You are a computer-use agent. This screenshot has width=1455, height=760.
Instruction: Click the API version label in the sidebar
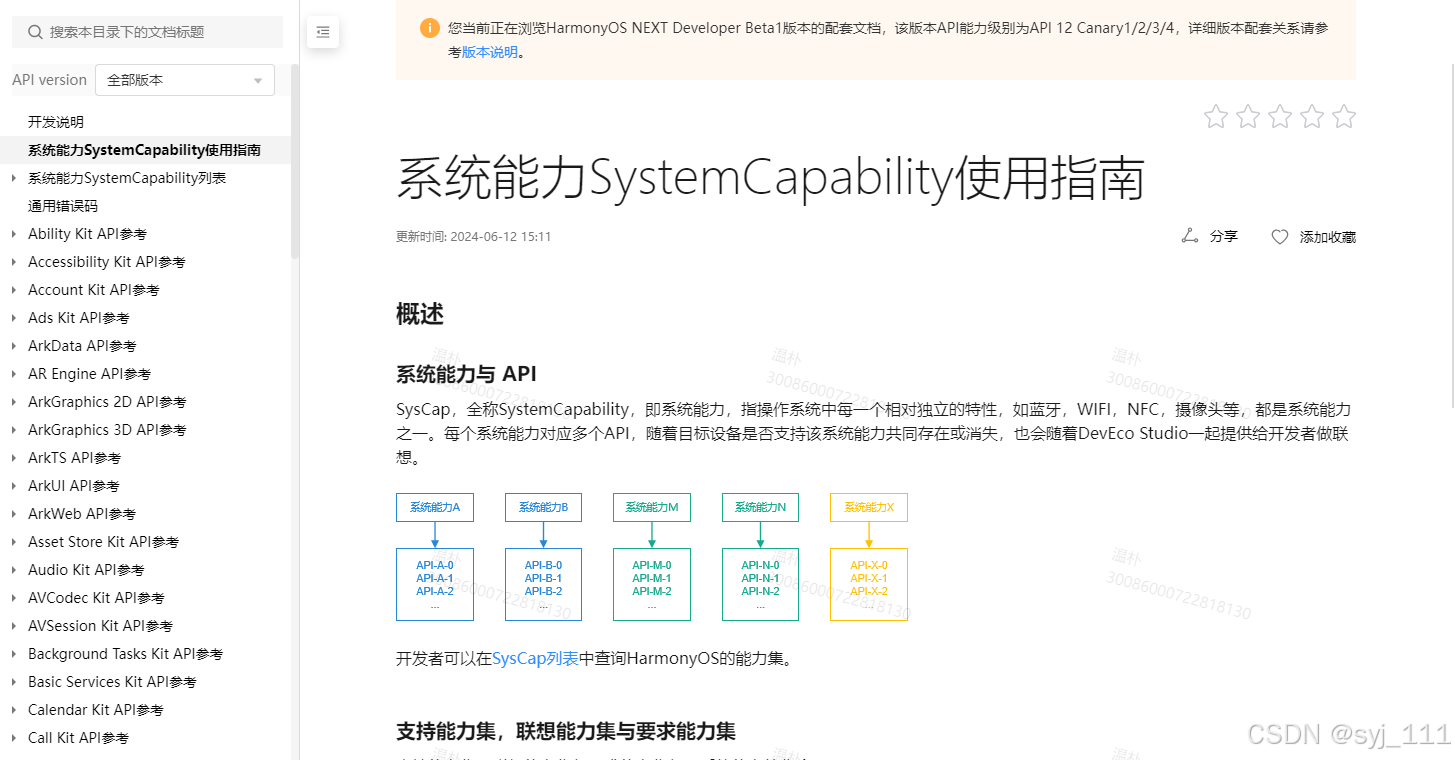(50, 80)
